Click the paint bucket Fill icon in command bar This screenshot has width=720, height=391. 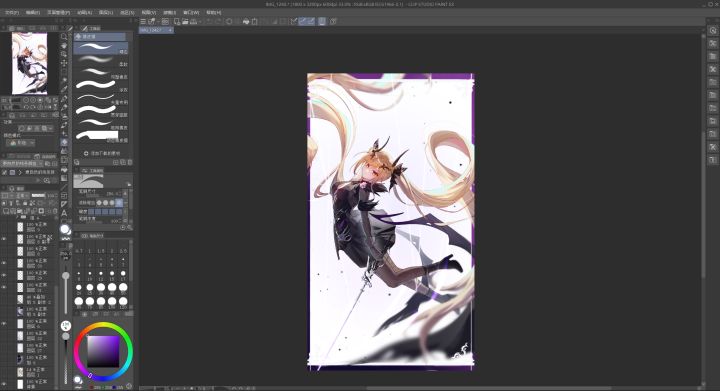click(x=246, y=22)
